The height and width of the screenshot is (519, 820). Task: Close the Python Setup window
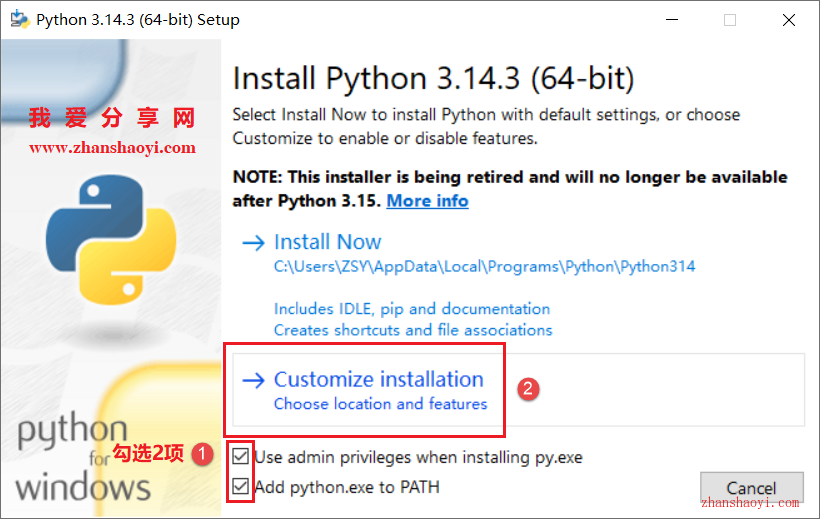(789, 20)
